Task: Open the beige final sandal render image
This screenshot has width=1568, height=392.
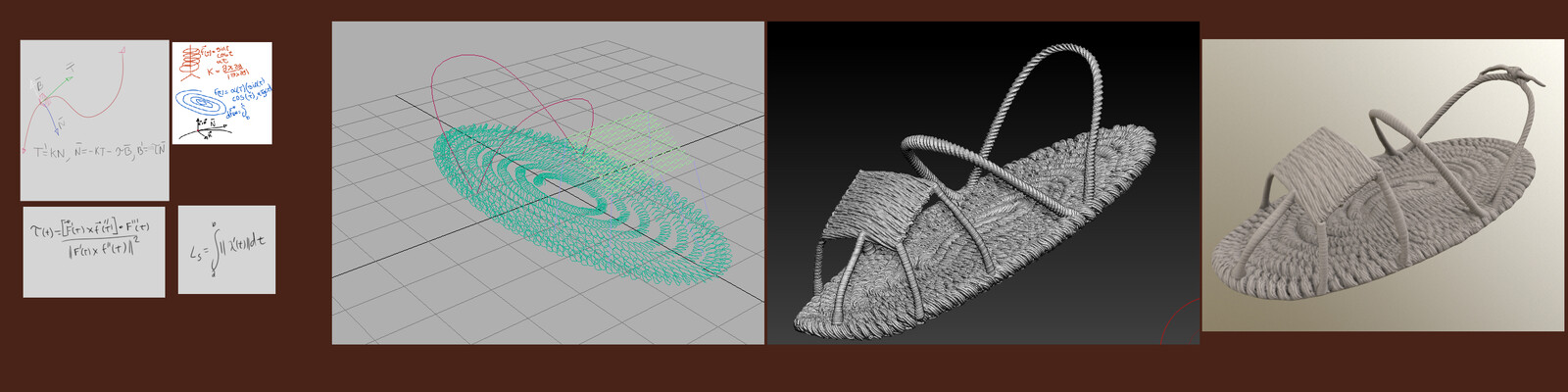Action: click(x=1383, y=185)
